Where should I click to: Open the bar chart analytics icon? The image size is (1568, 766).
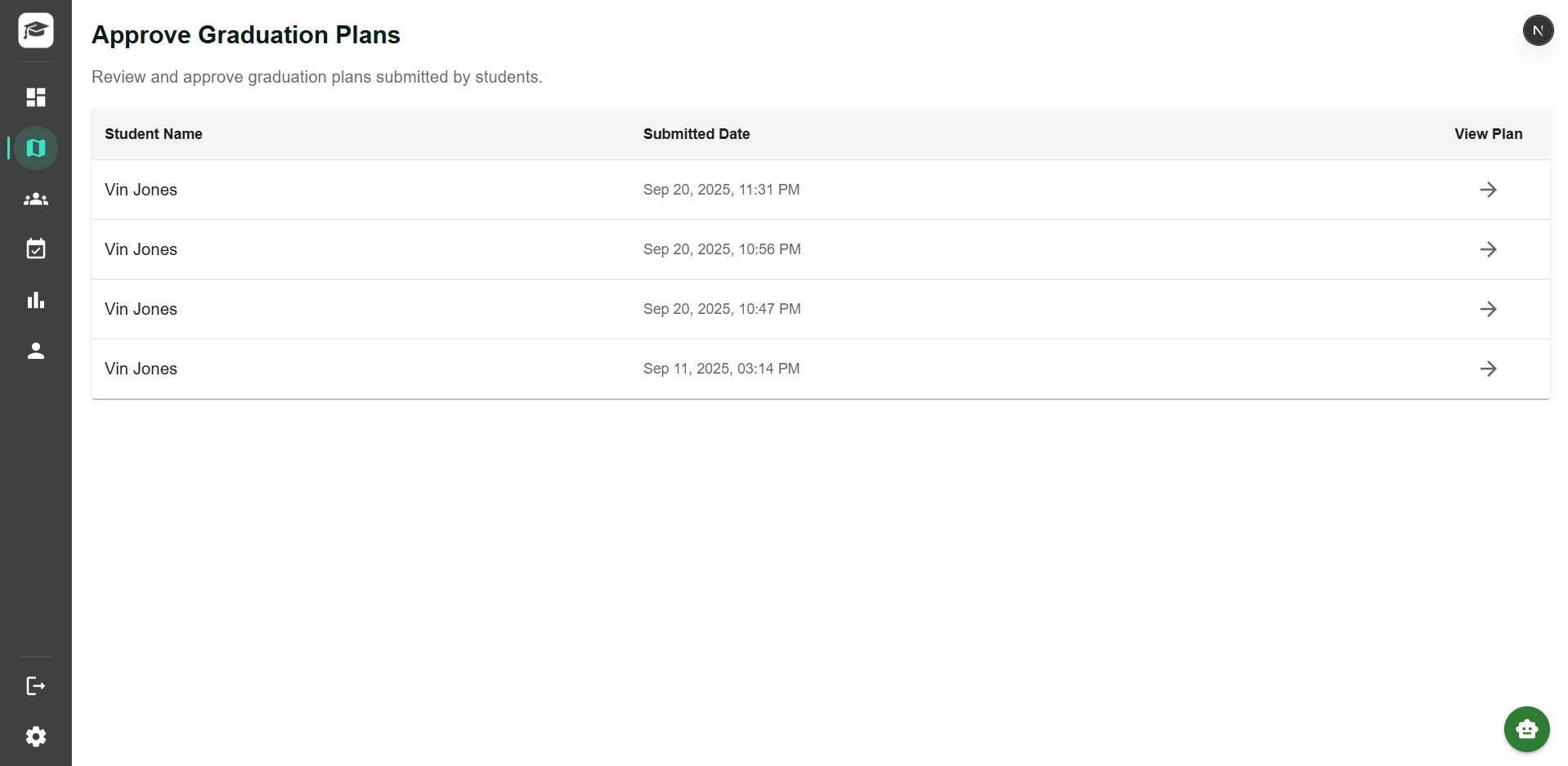[36, 300]
